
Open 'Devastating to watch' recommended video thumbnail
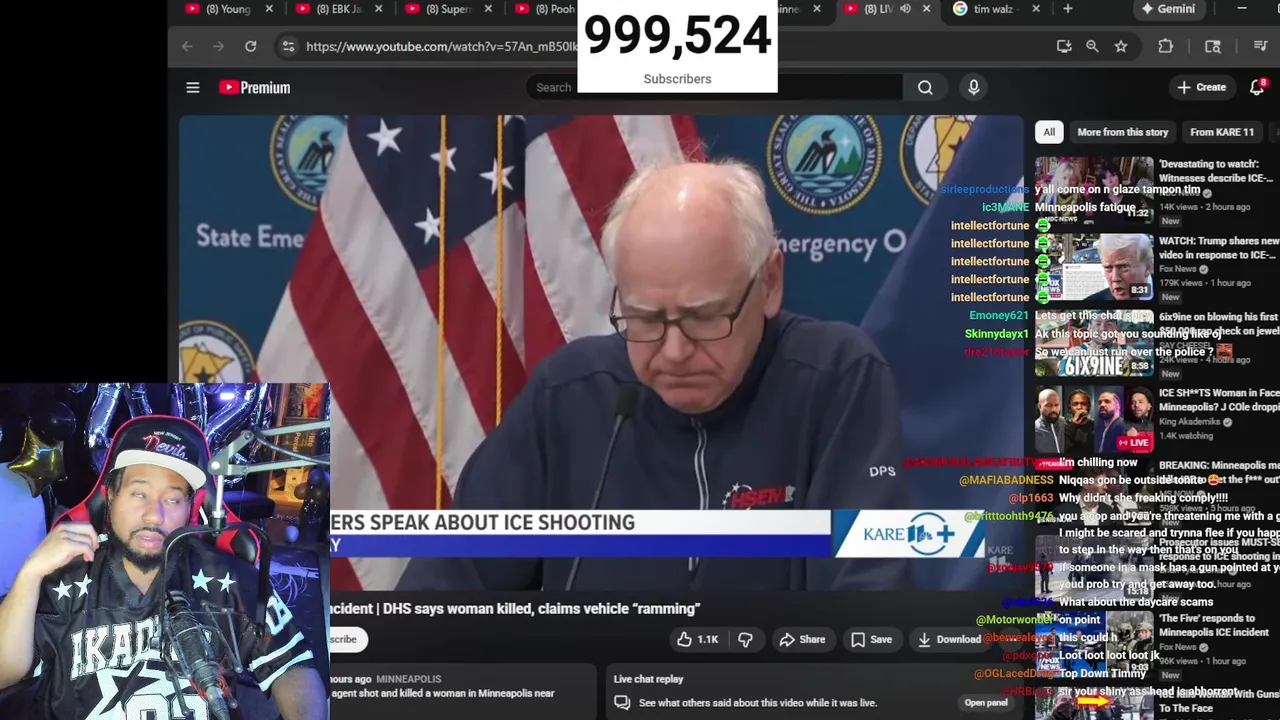pyautogui.click(x=1094, y=190)
